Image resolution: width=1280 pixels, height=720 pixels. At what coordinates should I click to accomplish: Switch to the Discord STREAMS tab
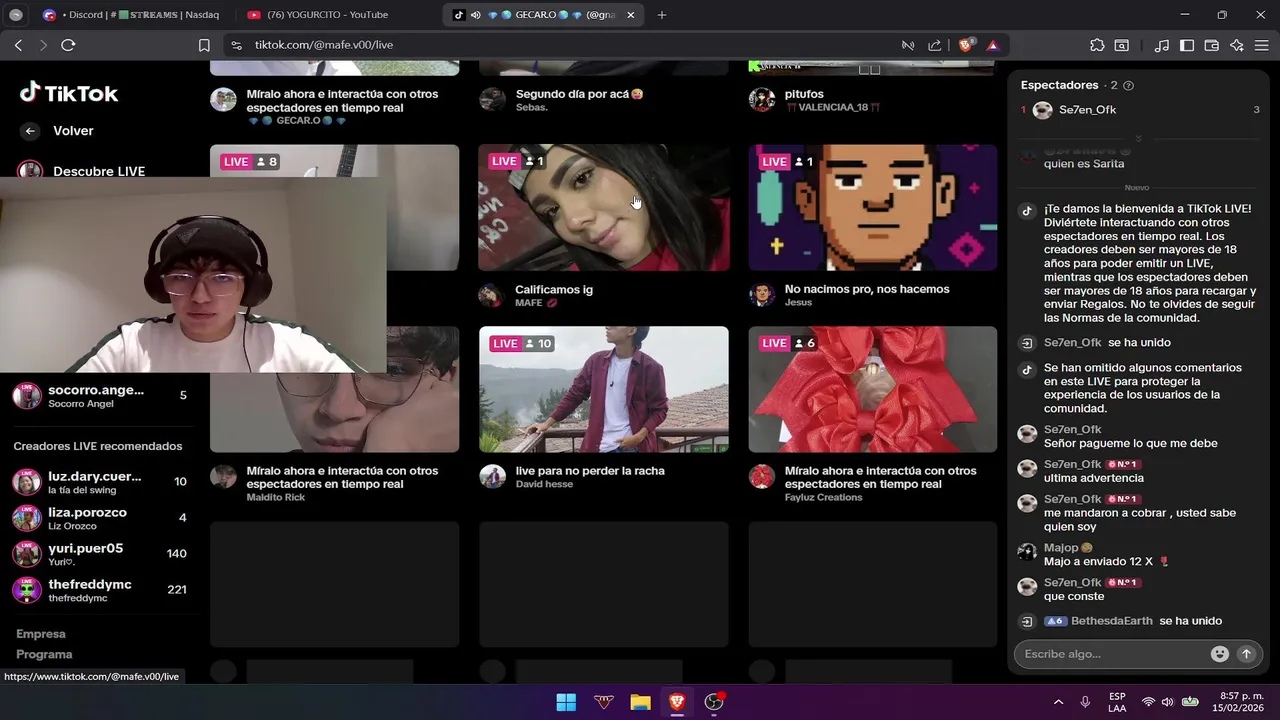click(x=131, y=15)
